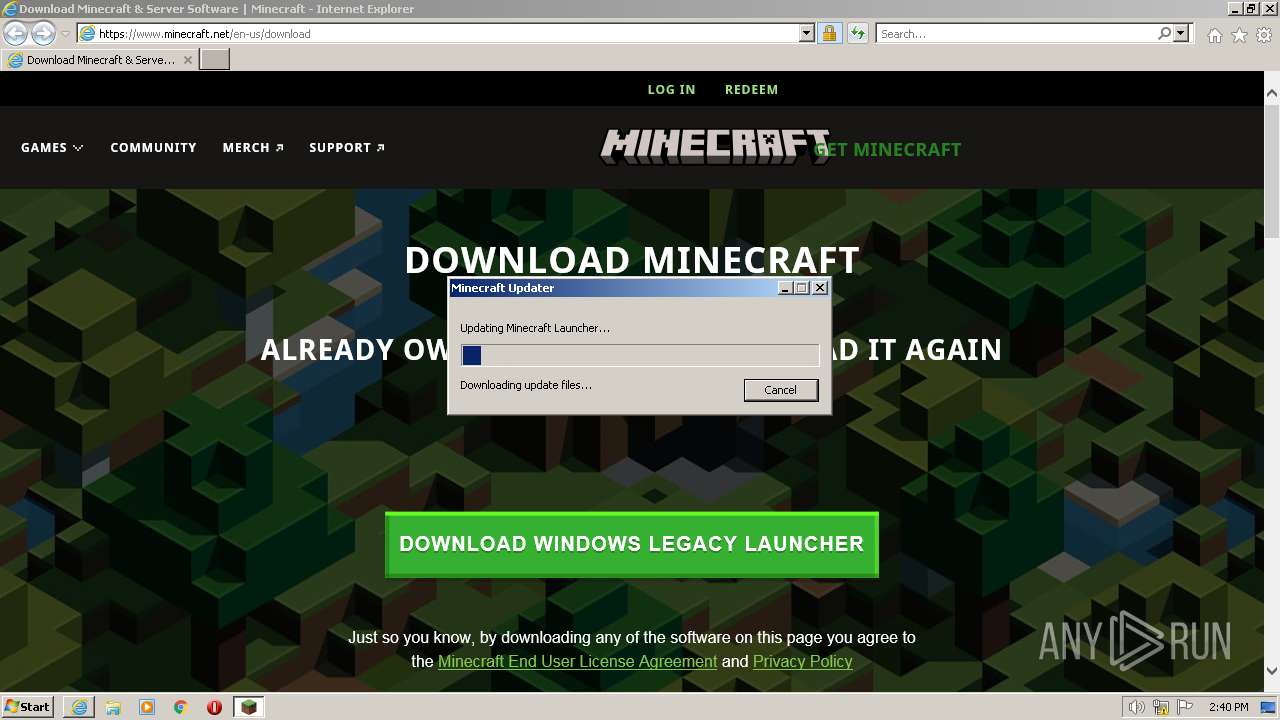Screen dimensions: 1280x720
Task: Click the security lock icon in address bar
Action: point(829,33)
